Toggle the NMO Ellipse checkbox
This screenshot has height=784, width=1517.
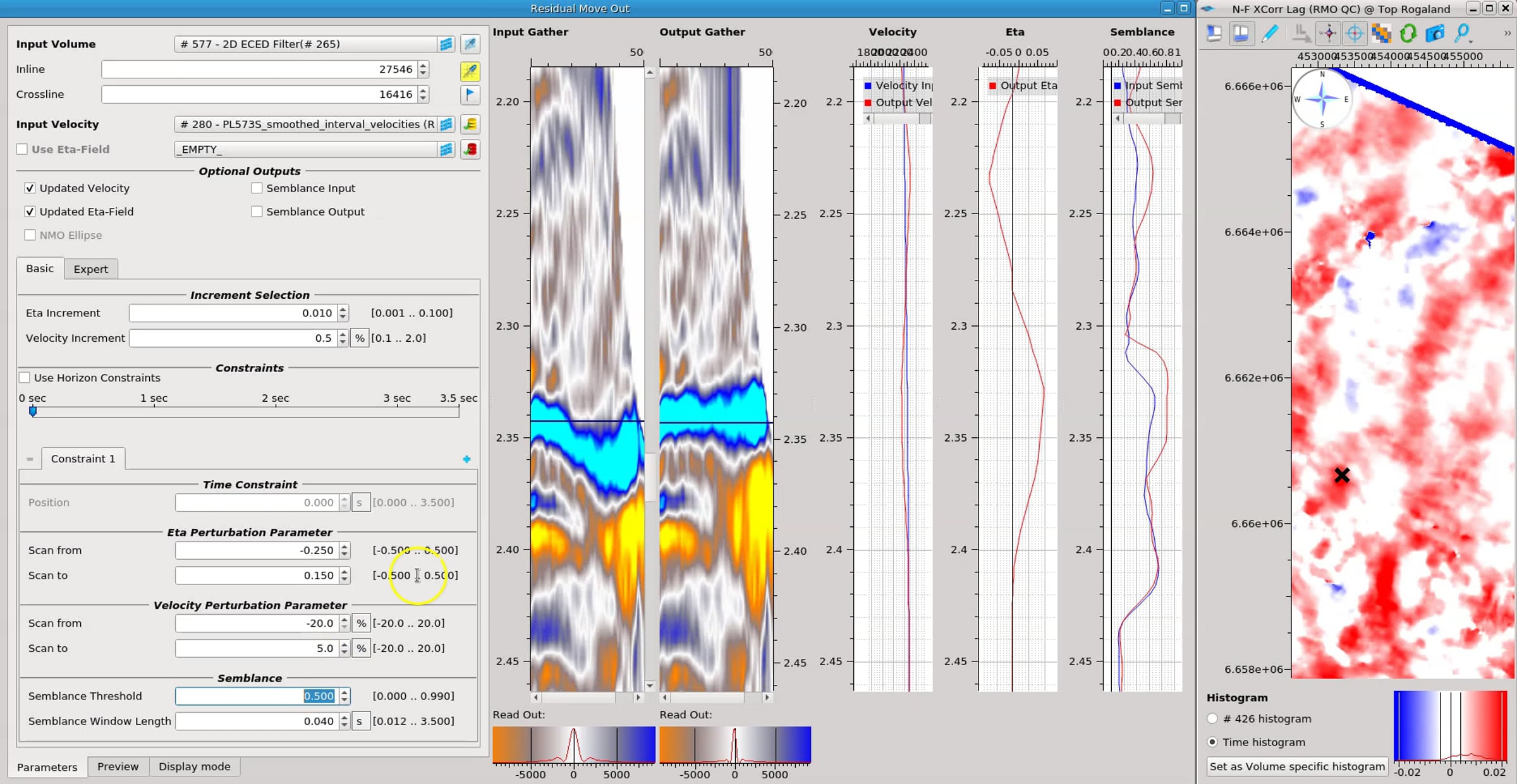point(30,235)
